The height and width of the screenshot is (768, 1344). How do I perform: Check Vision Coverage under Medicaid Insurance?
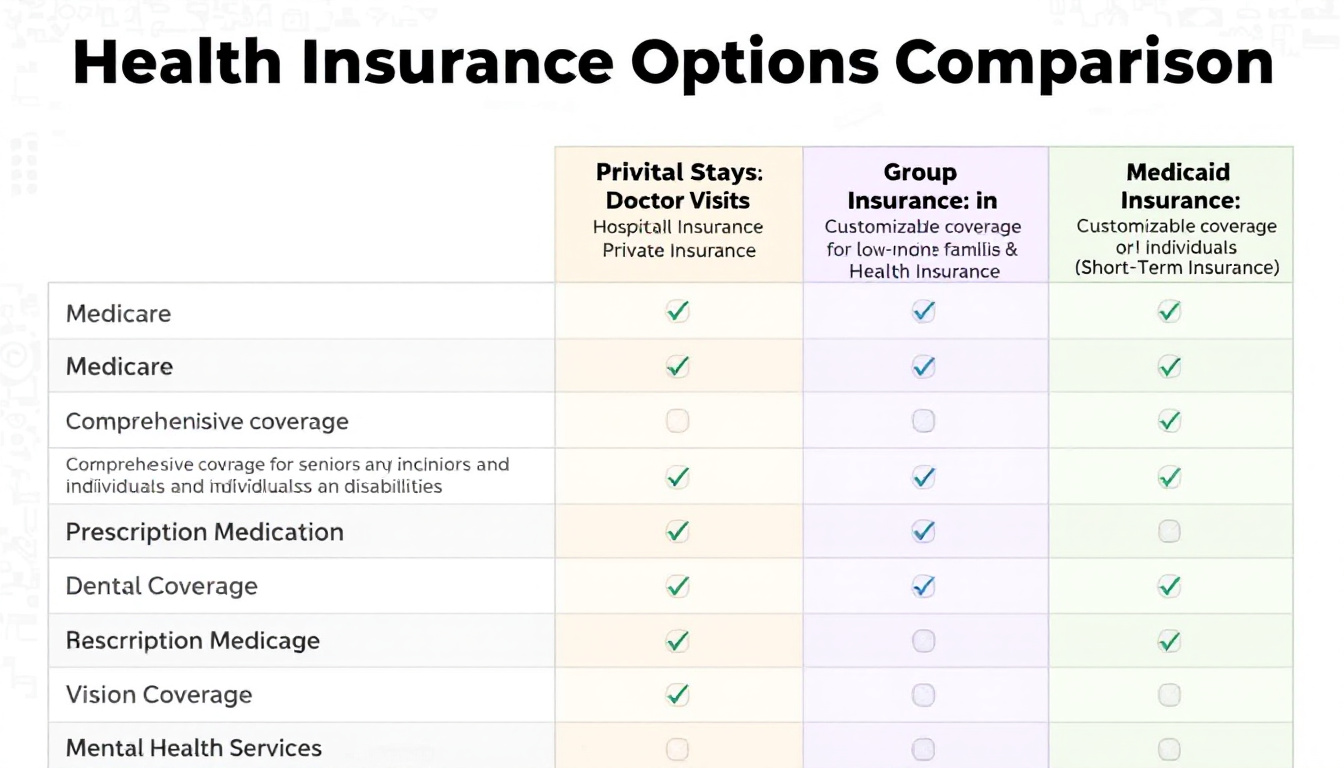click(x=1169, y=695)
